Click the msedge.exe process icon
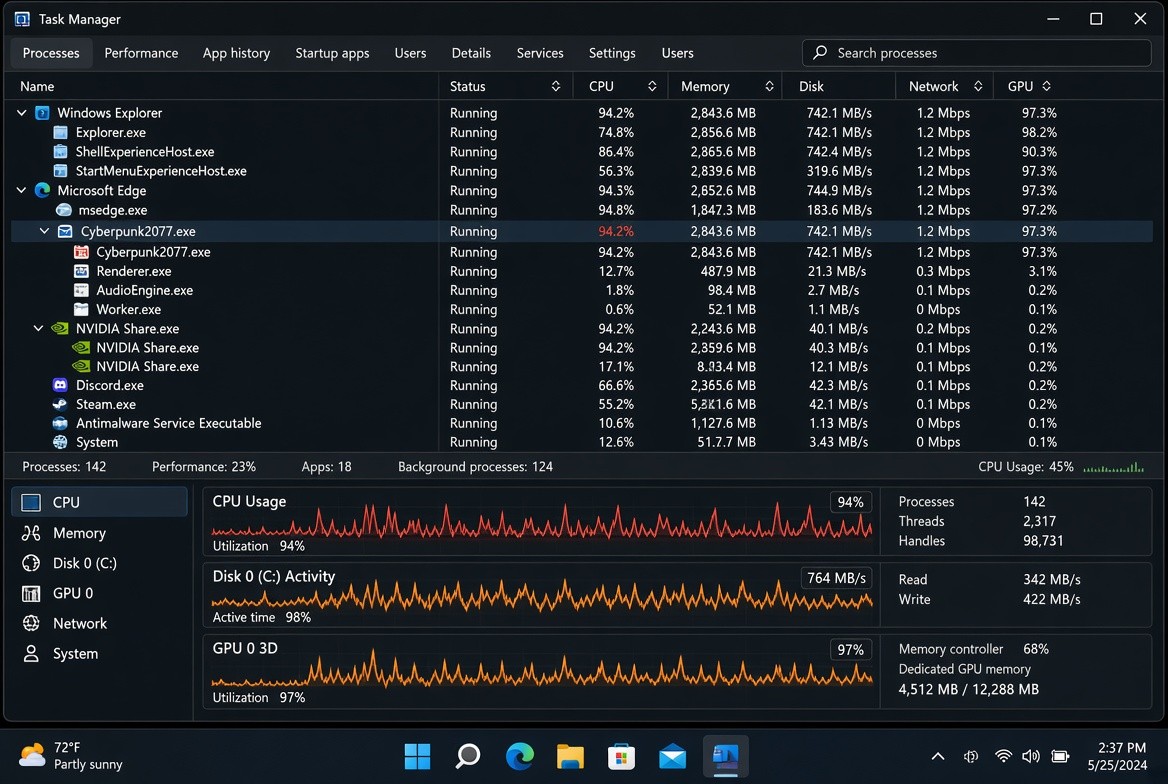Viewport: 1168px width, 784px height. coord(64,210)
